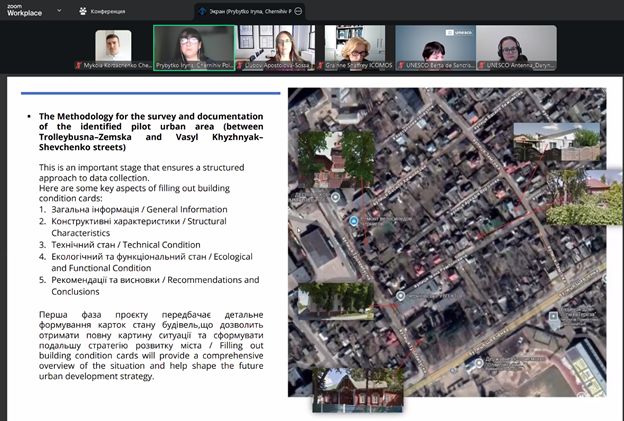The width and height of the screenshot is (624, 421).
Task: Select Lubov Apostolova-Sossa's video tile
Action: [275, 46]
